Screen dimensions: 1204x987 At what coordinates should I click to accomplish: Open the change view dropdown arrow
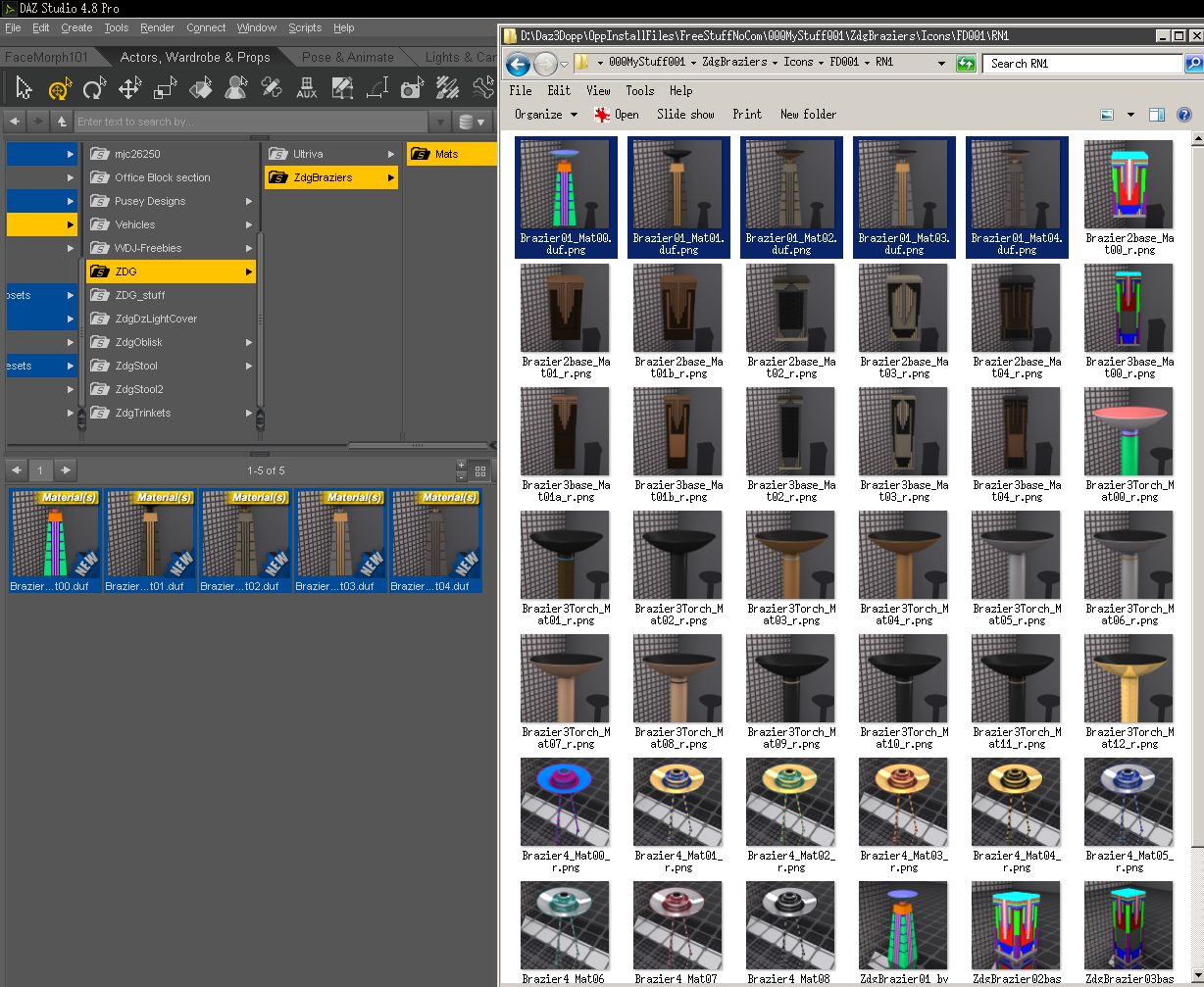pos(1130,115)
